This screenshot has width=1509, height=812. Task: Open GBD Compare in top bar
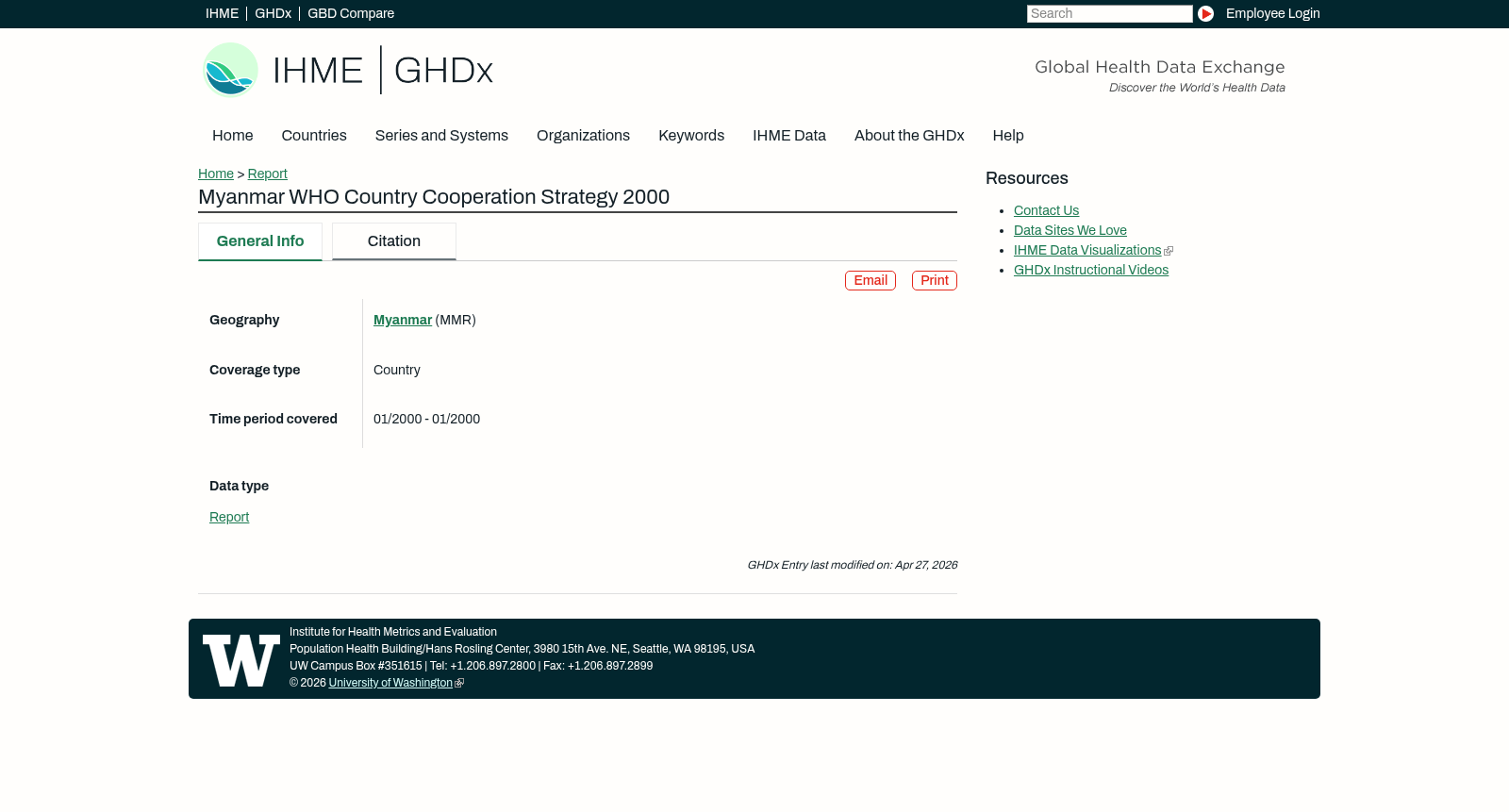pos(351,13)
